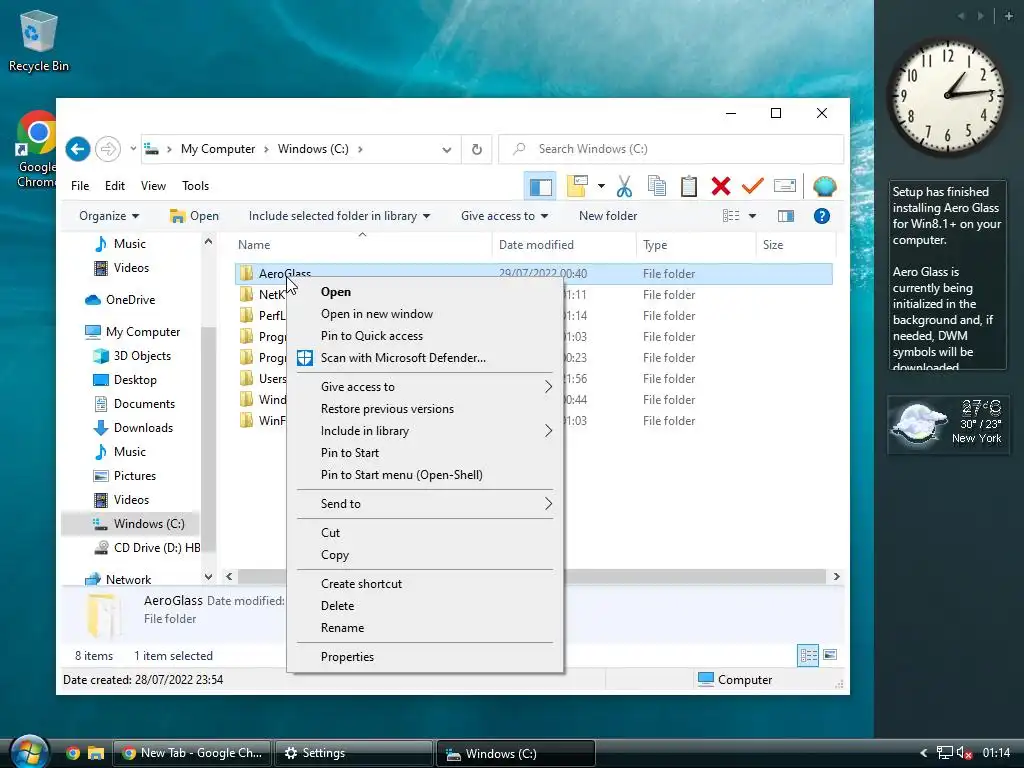
Task: Click the Paste clipboard toolbar icon
Action: tap(688, 187)
